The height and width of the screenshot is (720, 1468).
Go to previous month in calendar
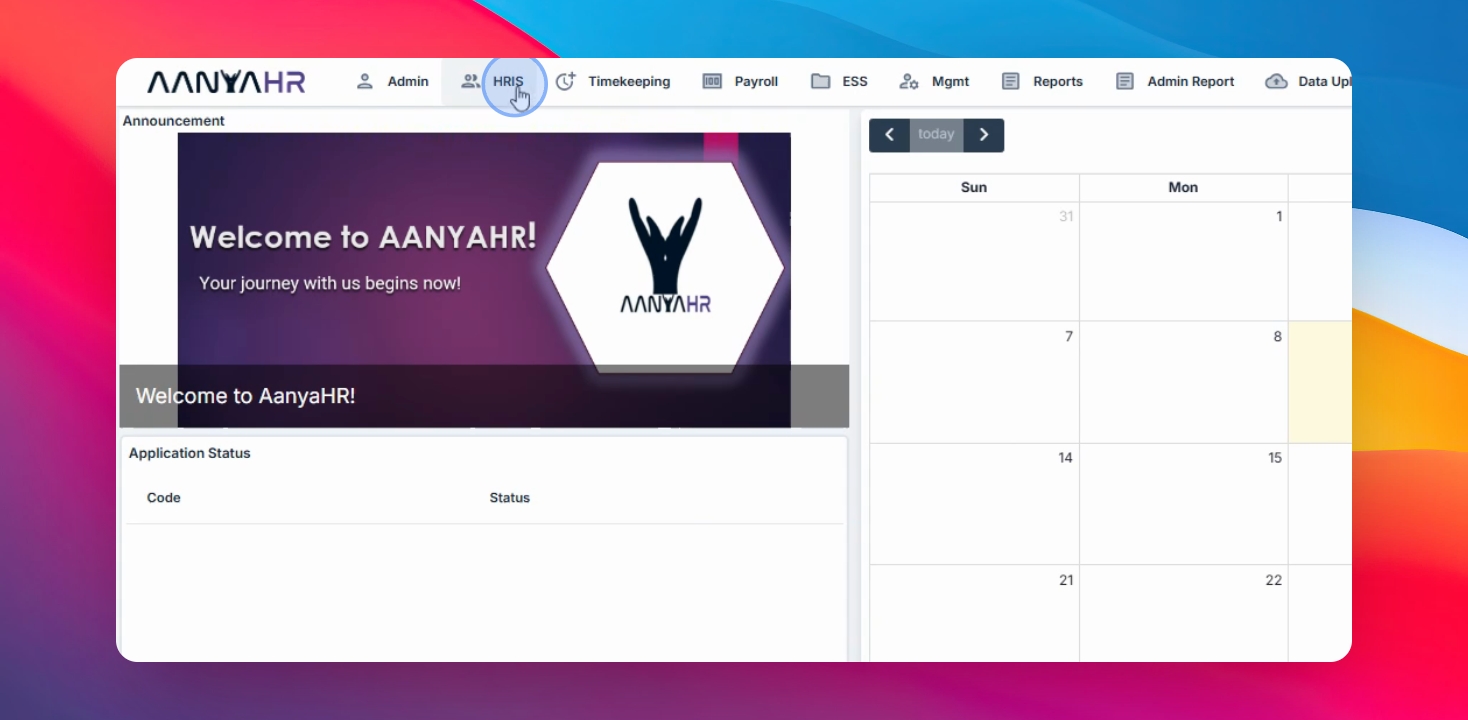tap(889, 135)
